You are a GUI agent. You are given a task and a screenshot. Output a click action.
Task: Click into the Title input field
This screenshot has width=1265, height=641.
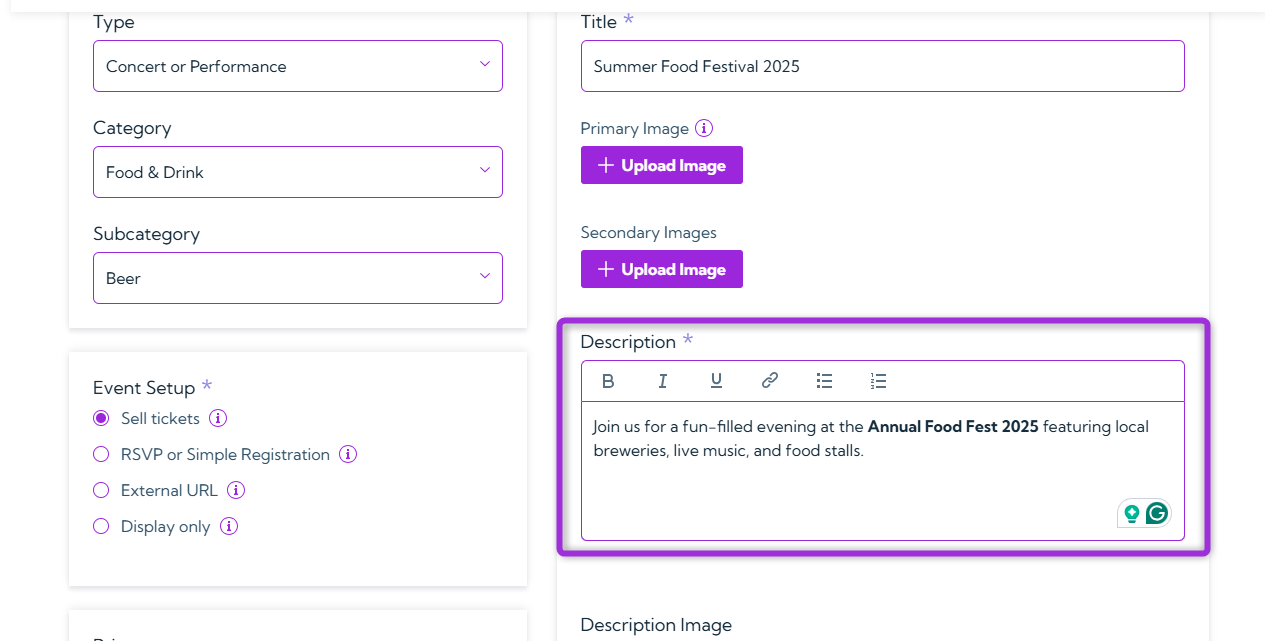click(882, 66)
